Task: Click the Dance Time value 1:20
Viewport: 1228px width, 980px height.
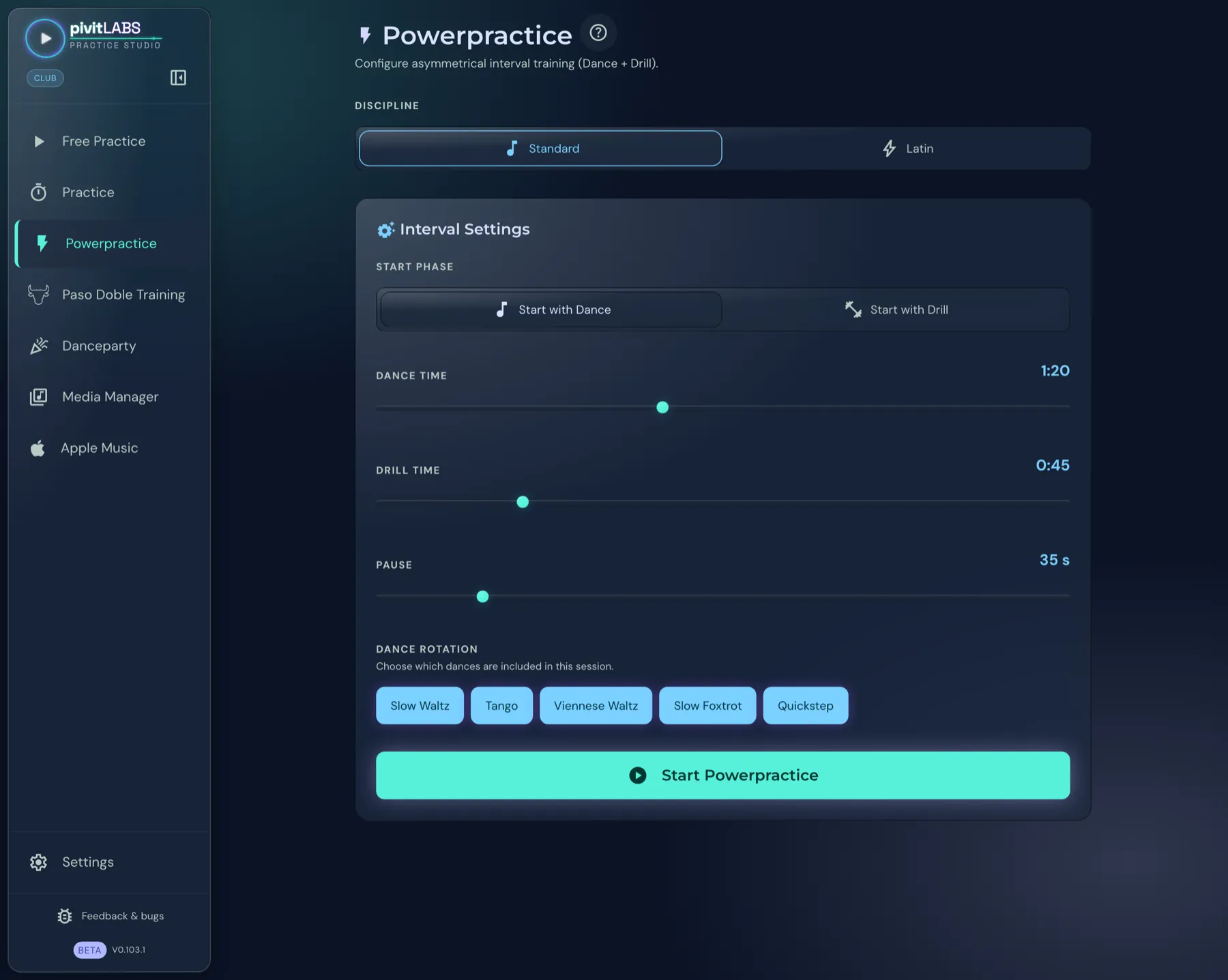Action: point(1055,371)
